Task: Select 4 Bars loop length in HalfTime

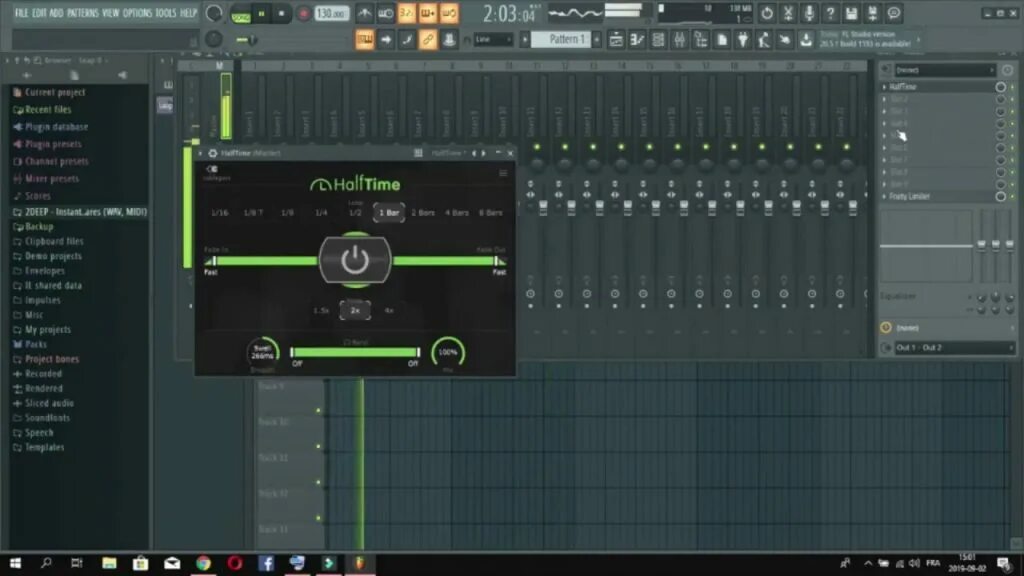Action: (456, 213)
